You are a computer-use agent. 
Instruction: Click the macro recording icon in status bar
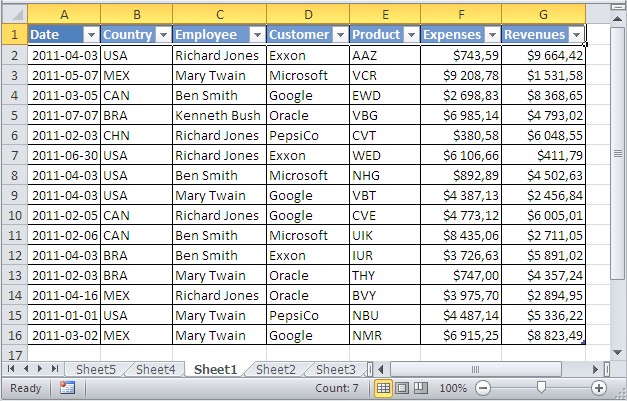point(67,387)
